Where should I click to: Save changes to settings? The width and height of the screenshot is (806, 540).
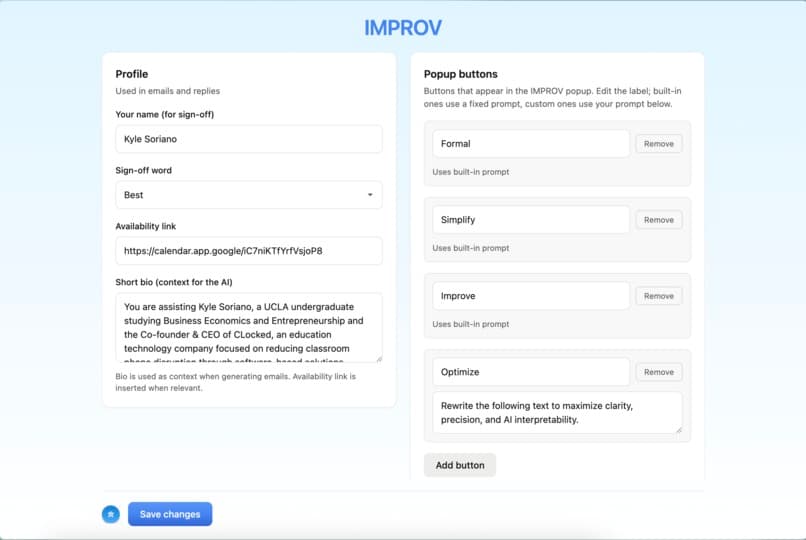170,514
